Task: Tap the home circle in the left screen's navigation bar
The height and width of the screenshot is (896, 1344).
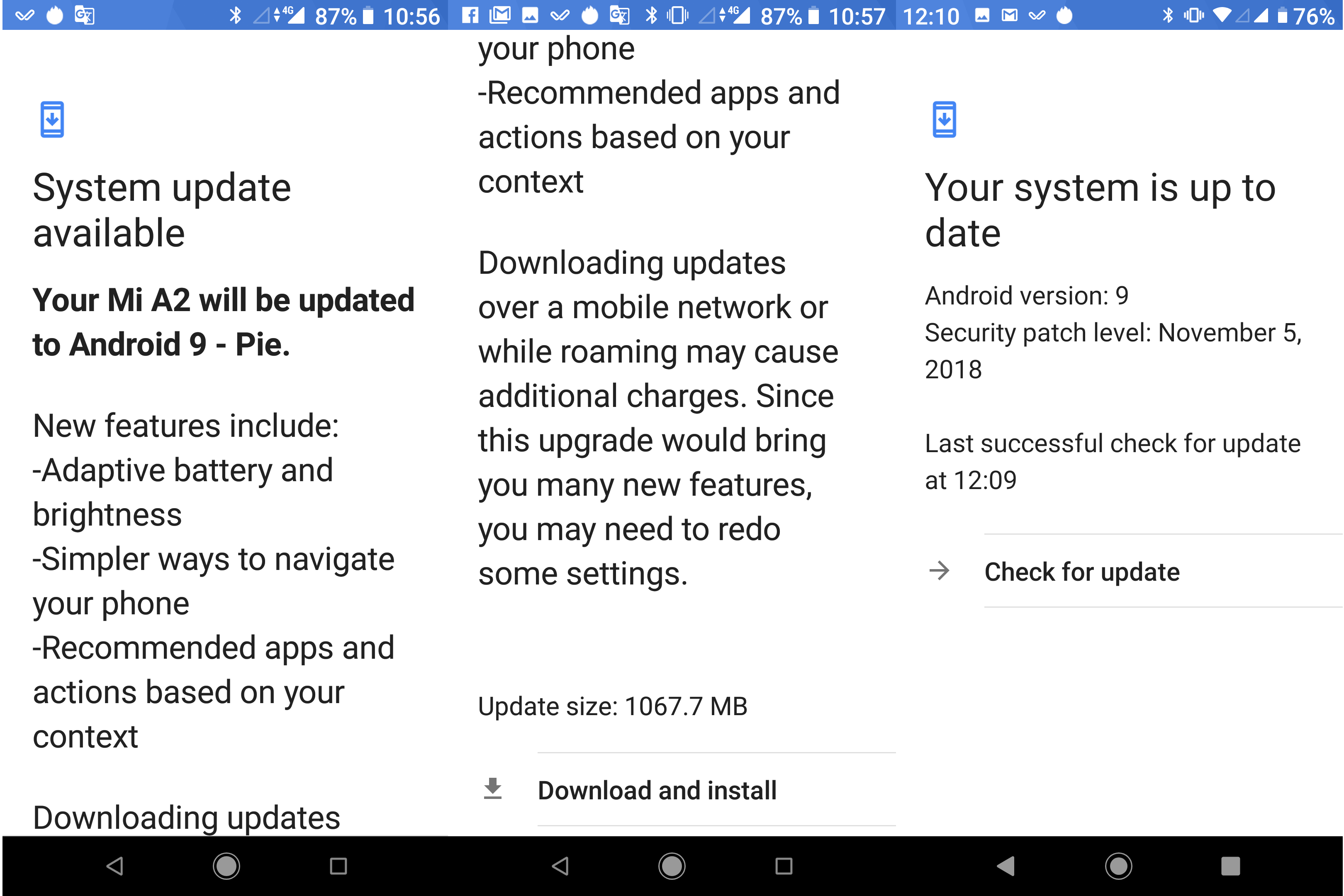Action: point(226,866)
